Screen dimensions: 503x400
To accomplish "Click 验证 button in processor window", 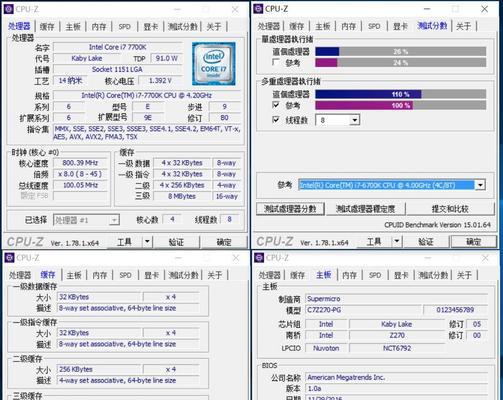I will click(x=176, y=242).
